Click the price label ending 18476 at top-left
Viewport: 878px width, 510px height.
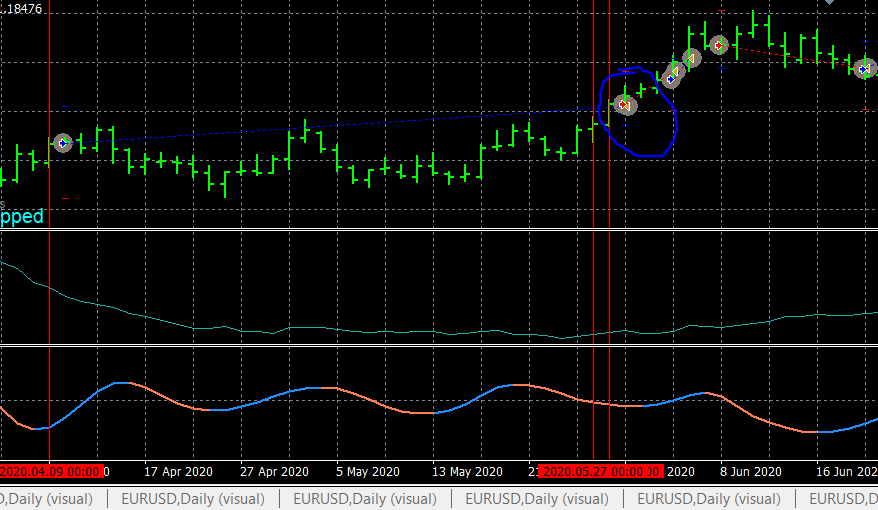tap(21, 9)
